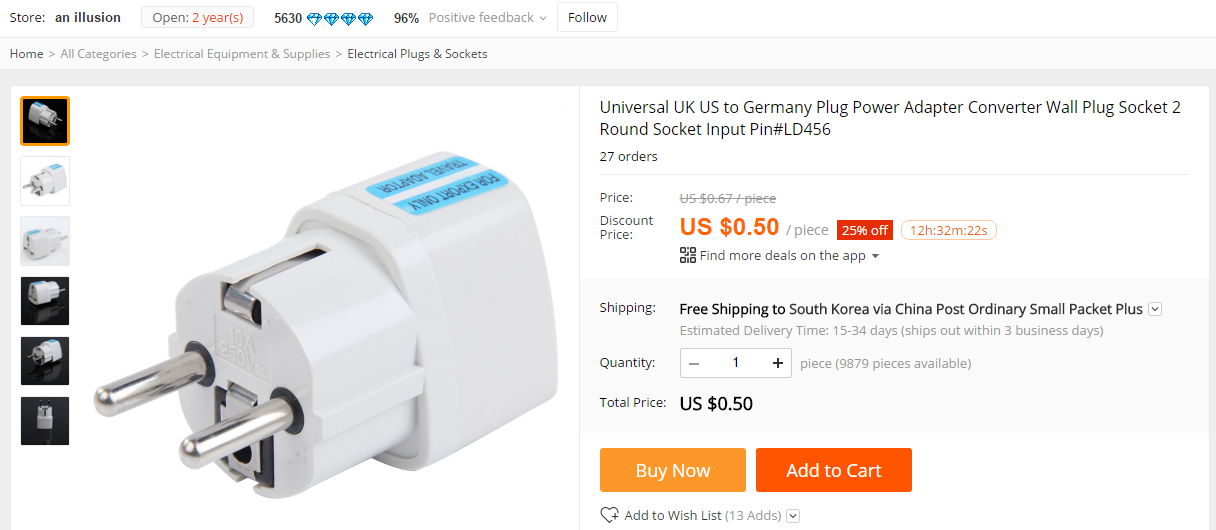
Task: Expand Find more deals on the app
Action: (782, 256)
